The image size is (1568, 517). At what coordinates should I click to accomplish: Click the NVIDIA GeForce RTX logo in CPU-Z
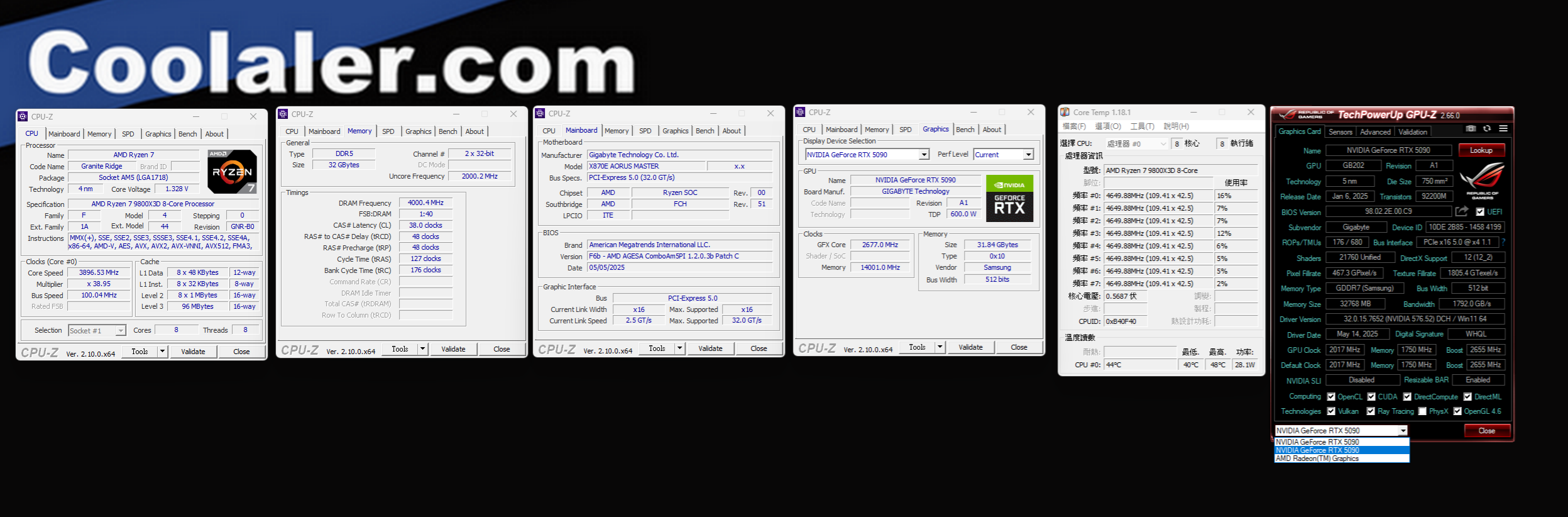click(1009, 198)
